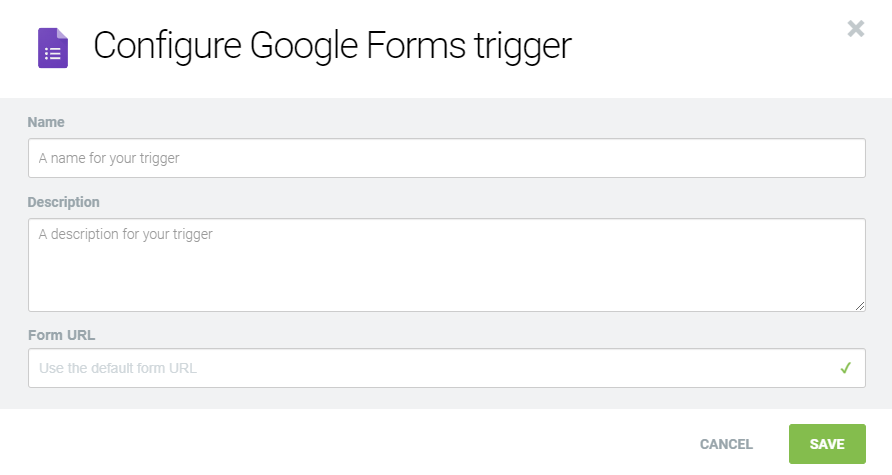Cancel configuring the Google Forms trigger
This screenshot has width=892, height=475.
(x=726, y=444)
